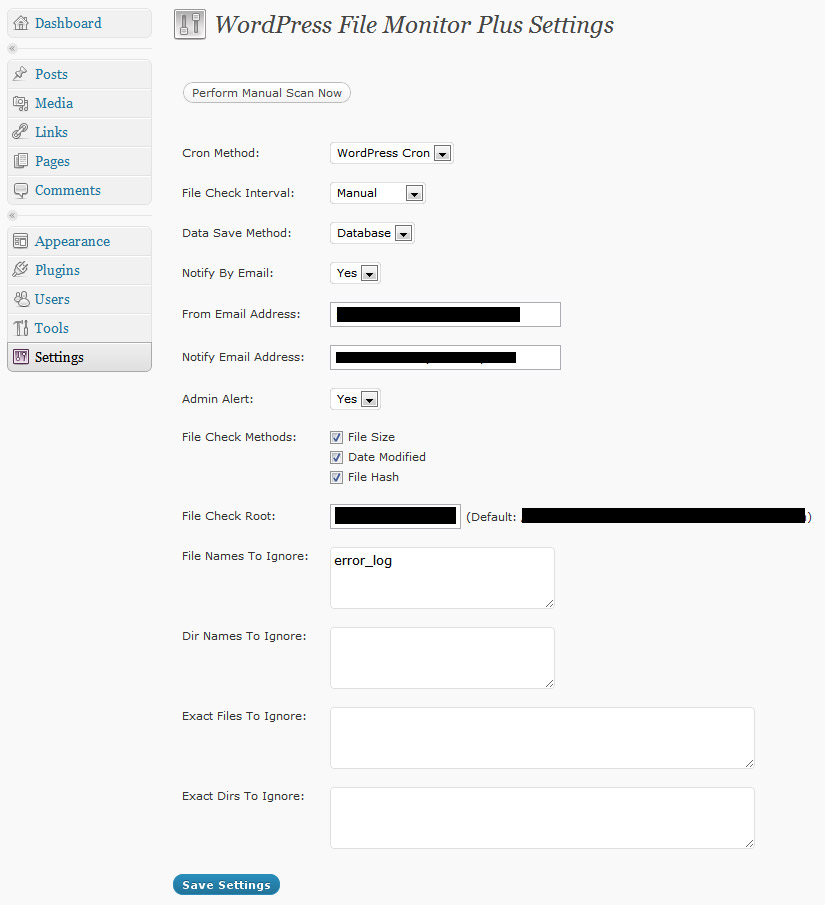
Task: Go to the Pages menu item
Action: (52, 161)
